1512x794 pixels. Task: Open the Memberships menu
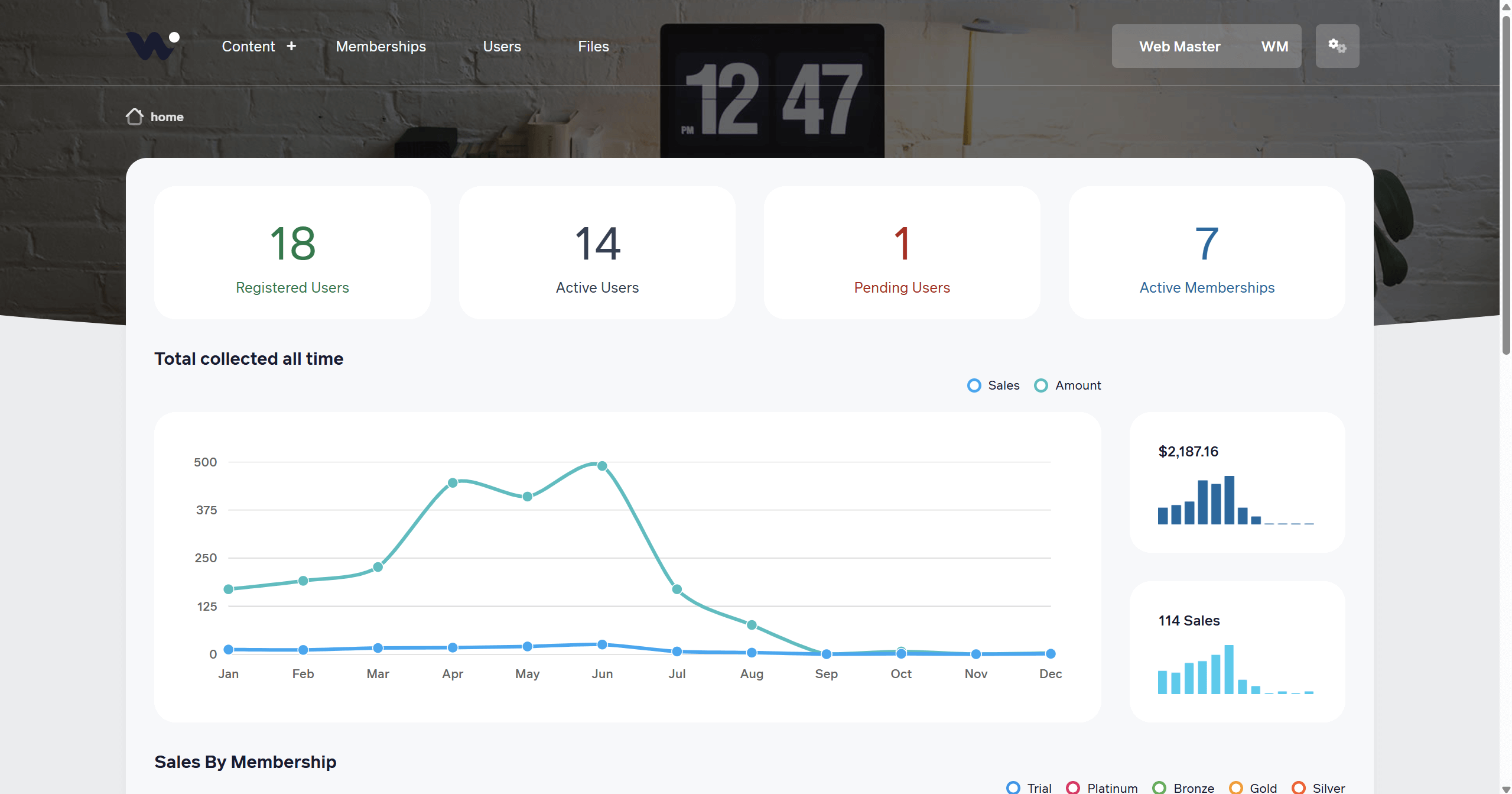[381, 46]
